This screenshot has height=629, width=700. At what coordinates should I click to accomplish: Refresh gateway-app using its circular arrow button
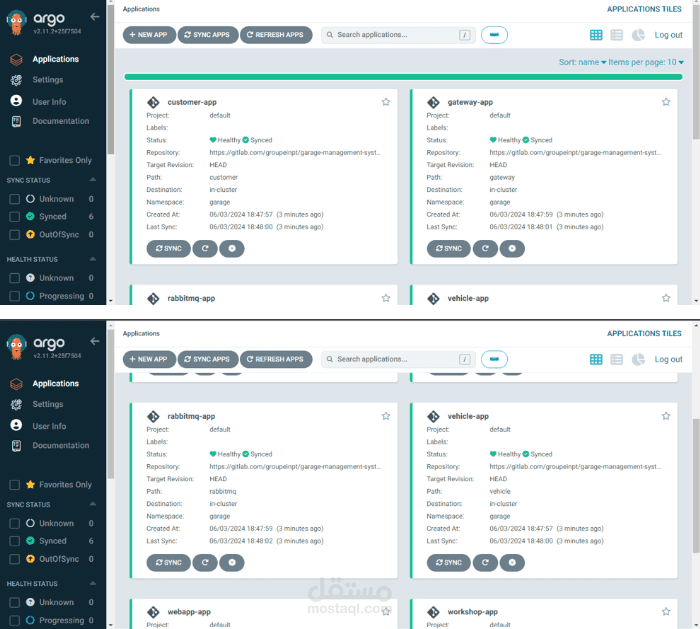tap(485, 249)
